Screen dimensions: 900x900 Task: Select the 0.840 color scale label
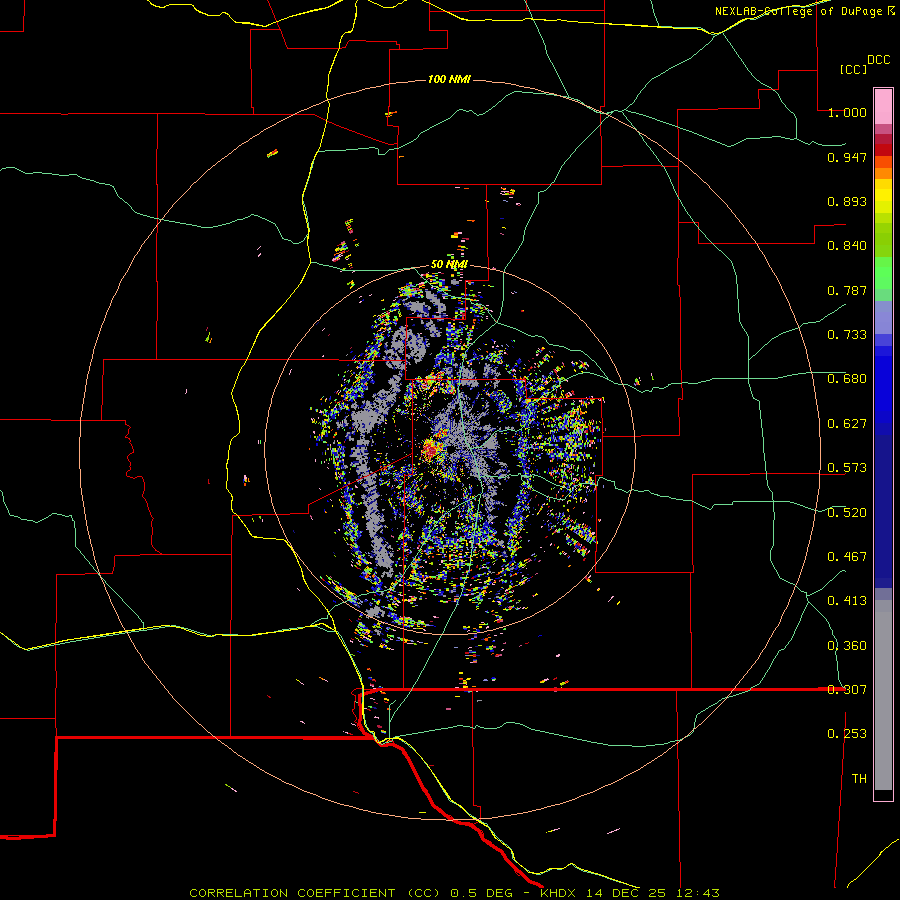pos(847,246)
